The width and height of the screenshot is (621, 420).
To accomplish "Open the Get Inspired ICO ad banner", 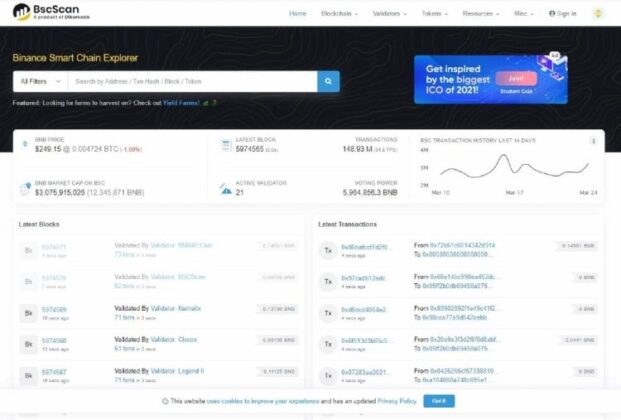I will (491, 79).
